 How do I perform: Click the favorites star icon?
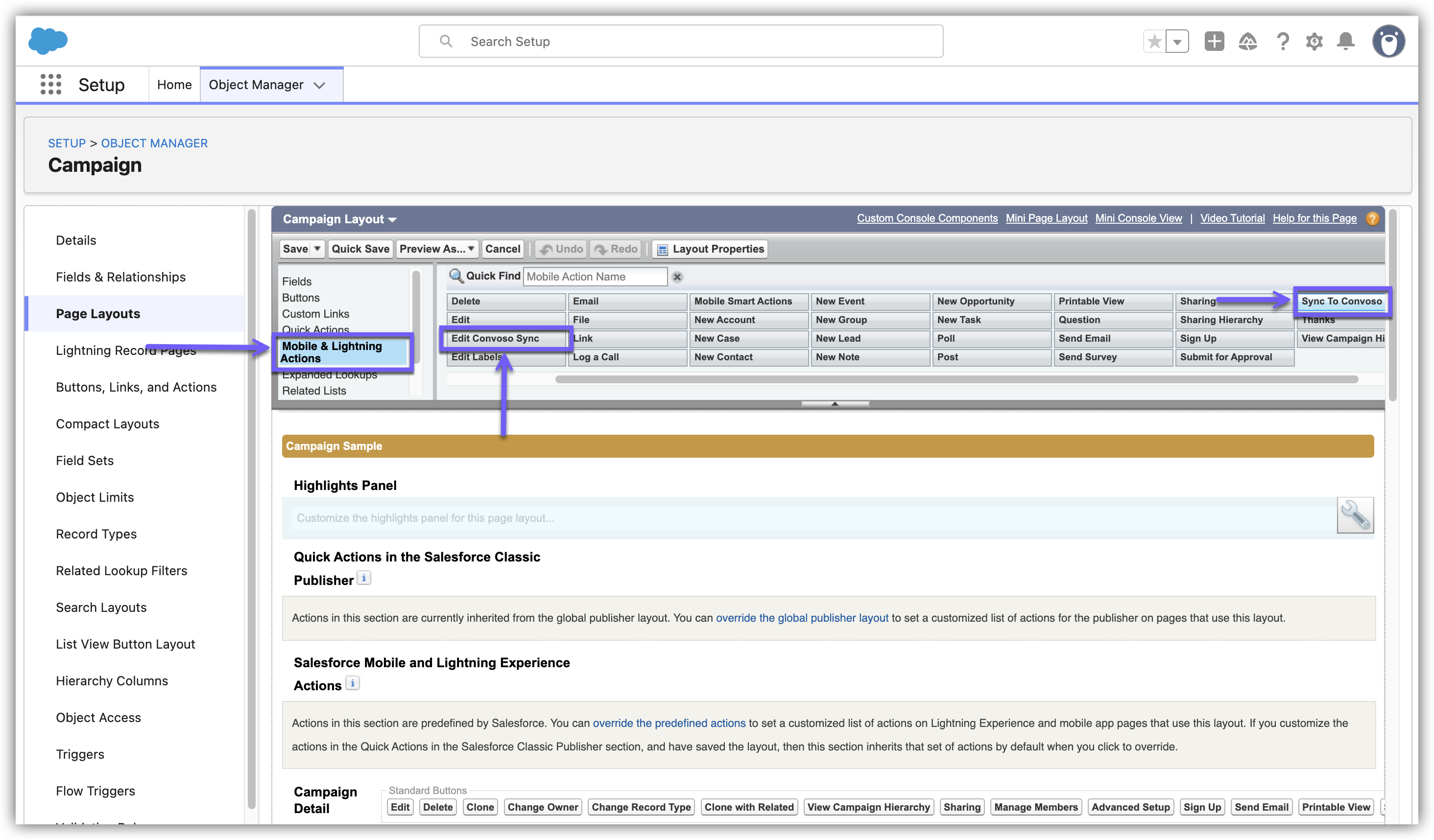click(1155, 41)
